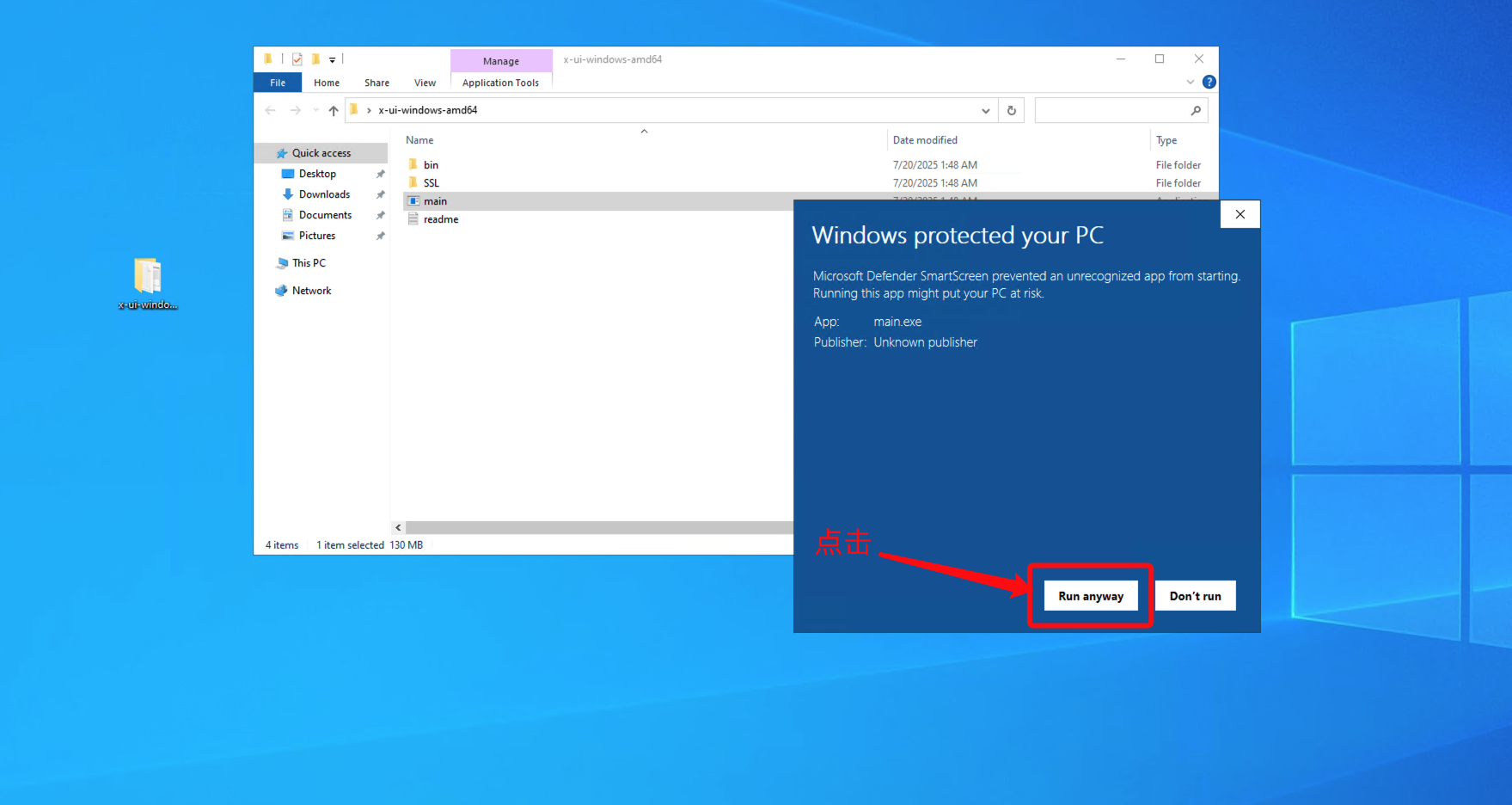Expand the address bar history dropdown
This screenshot has height=805, width=1512.
[985, 110]
